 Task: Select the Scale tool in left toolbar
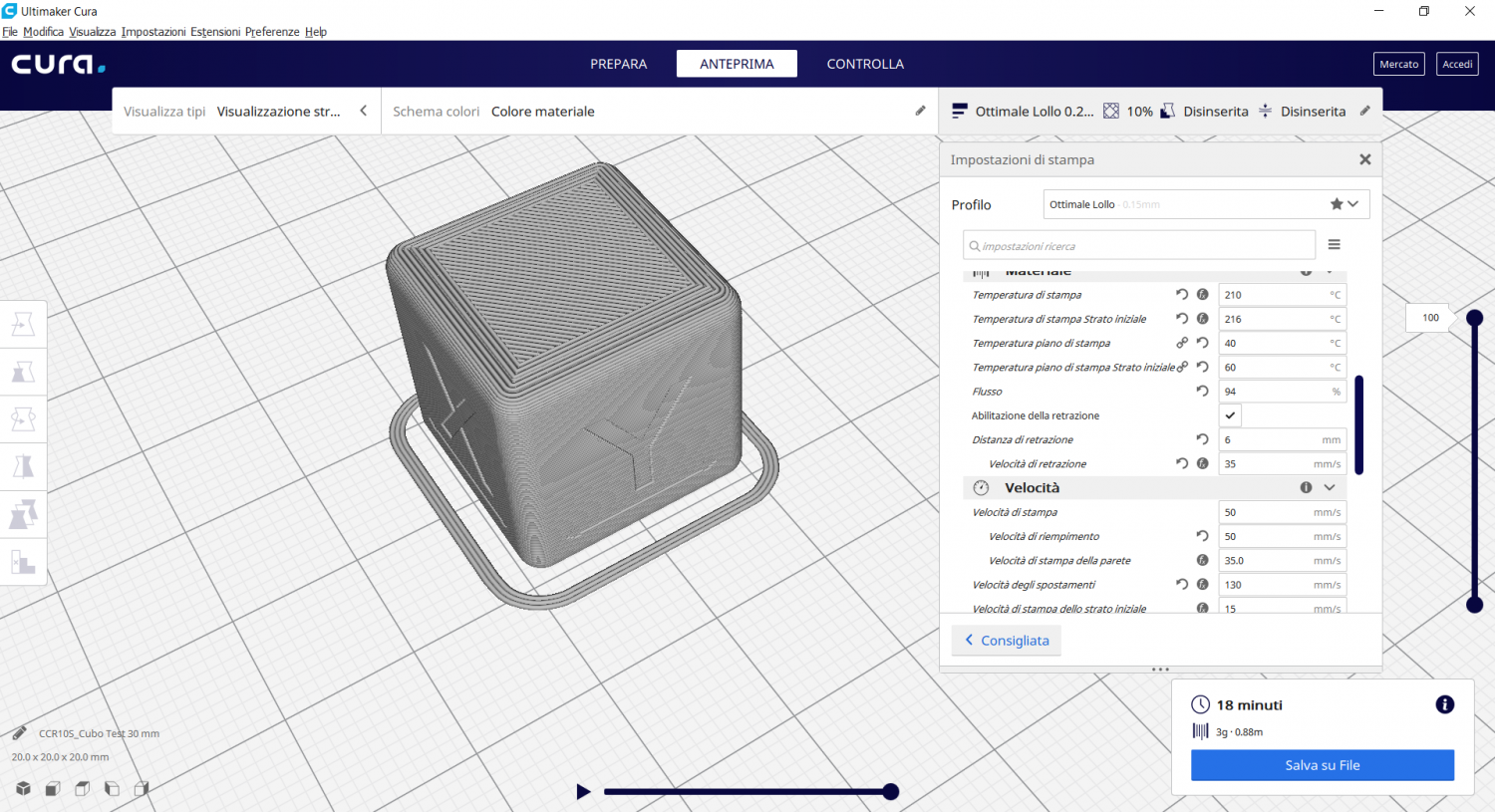(23, 372)
